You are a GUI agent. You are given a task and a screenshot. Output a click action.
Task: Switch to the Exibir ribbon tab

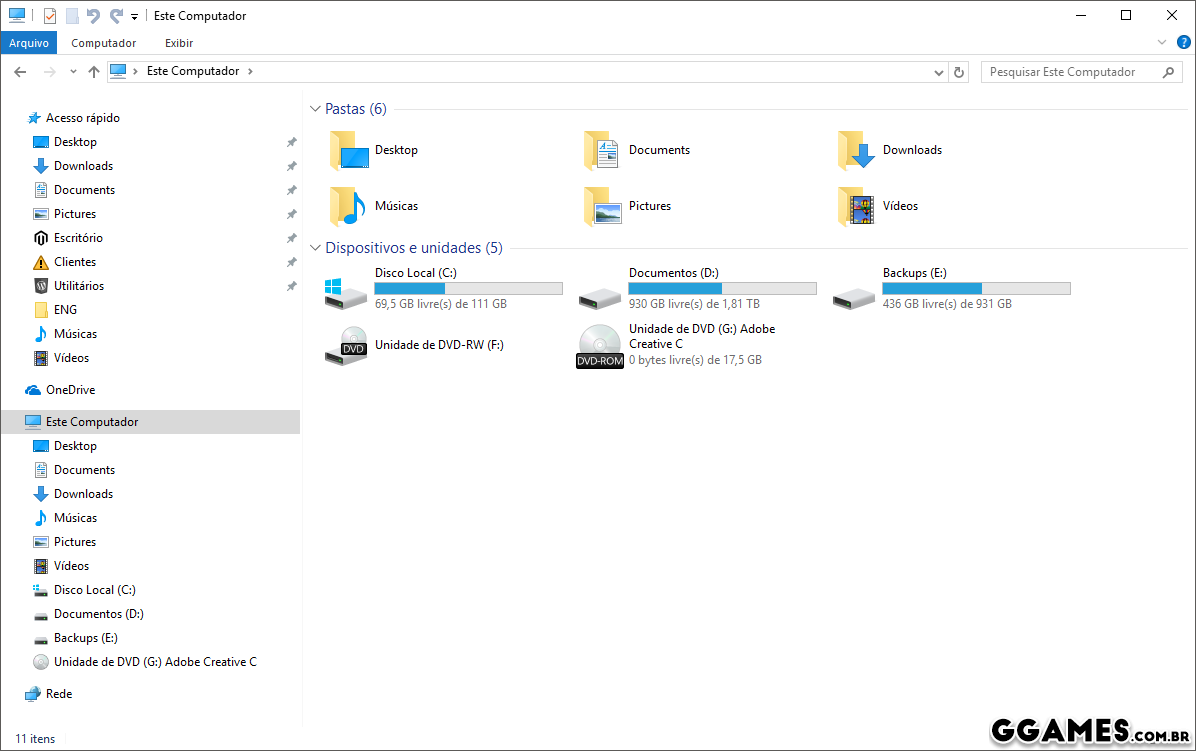coord(179,43)
